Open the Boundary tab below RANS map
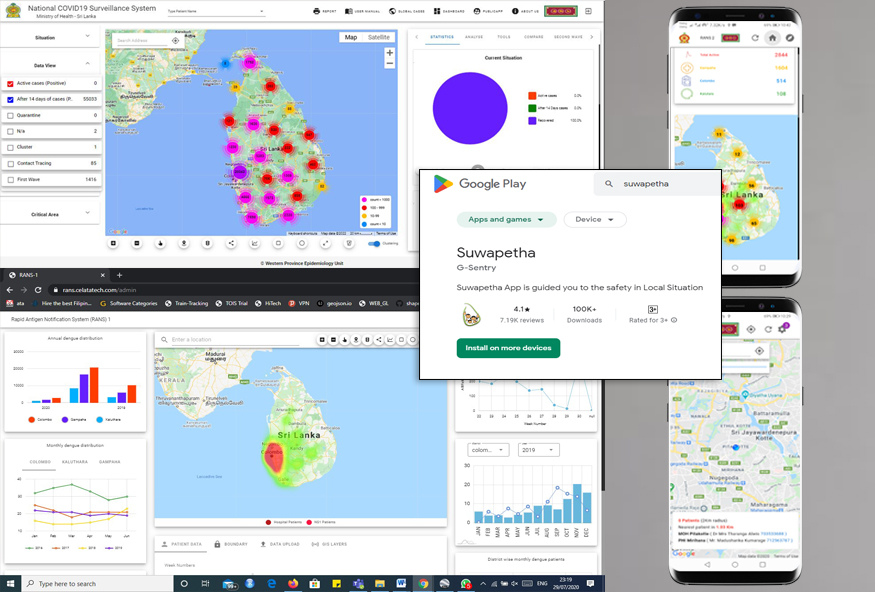Viewport: 875px width, 592px height. (x=231, y=544)
